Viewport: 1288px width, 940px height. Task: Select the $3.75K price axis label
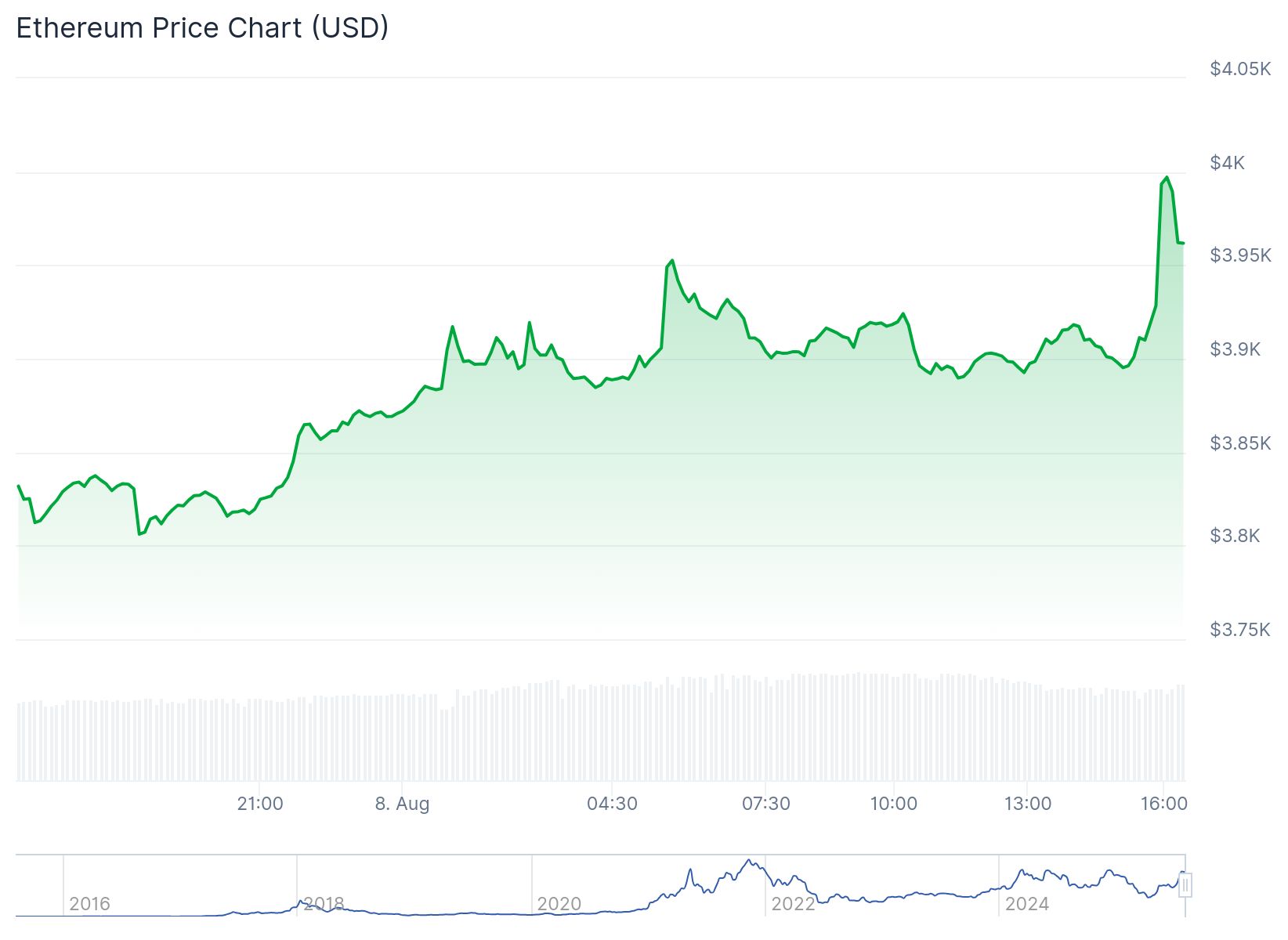click(1239, 630)
